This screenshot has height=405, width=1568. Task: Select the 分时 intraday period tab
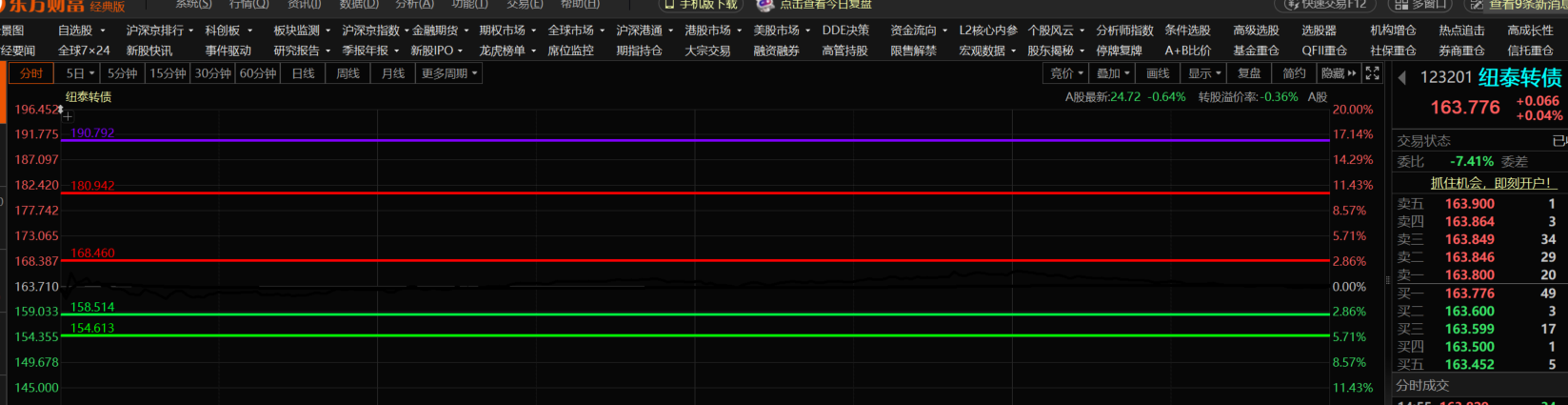click(x=31, y=73)
